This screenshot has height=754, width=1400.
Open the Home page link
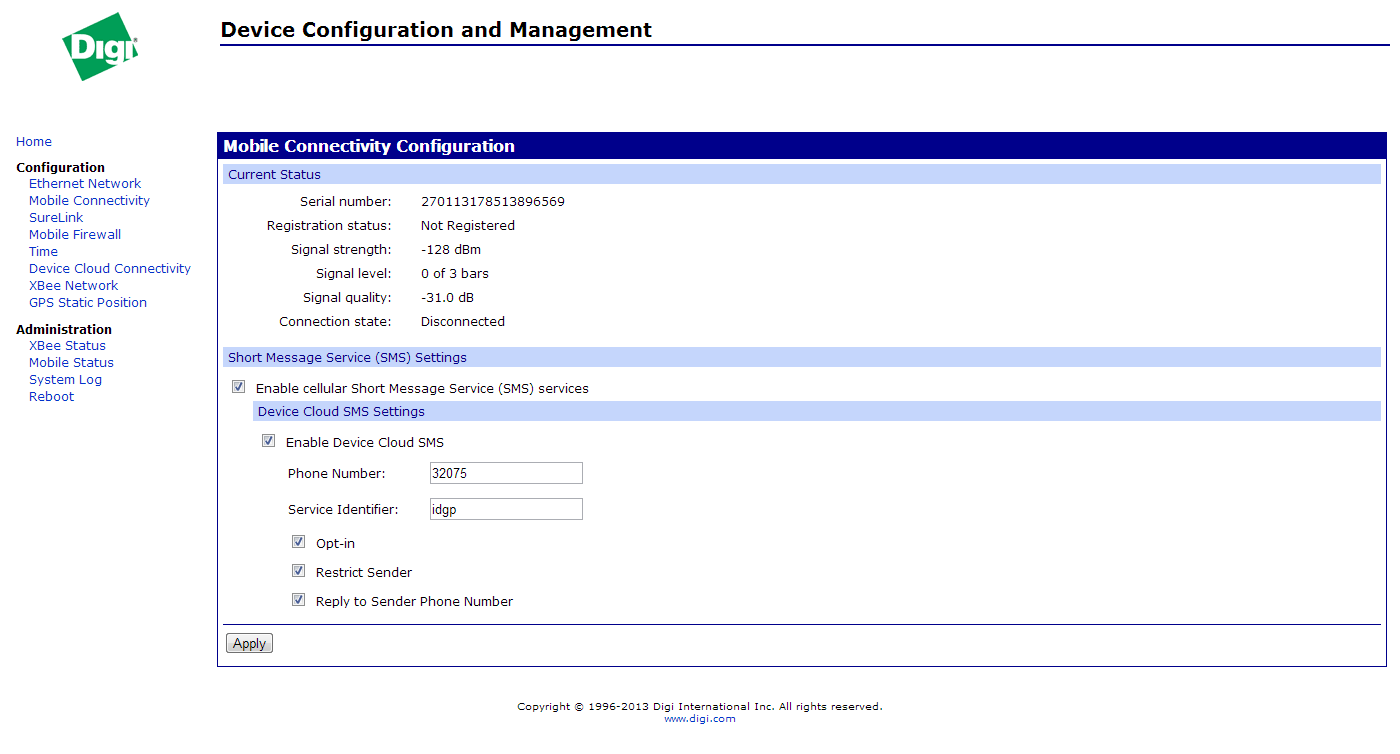click(x=34, y=142)
